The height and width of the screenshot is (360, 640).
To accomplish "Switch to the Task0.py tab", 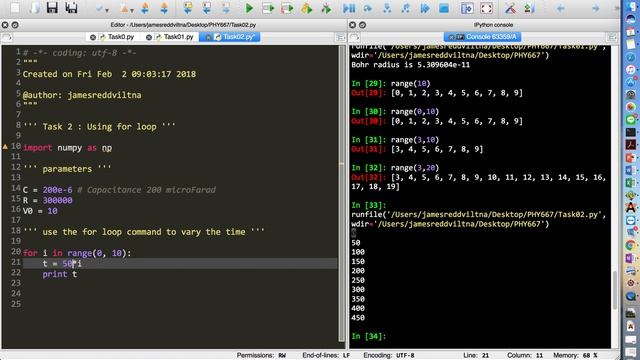I will click(x=121, y=37).
